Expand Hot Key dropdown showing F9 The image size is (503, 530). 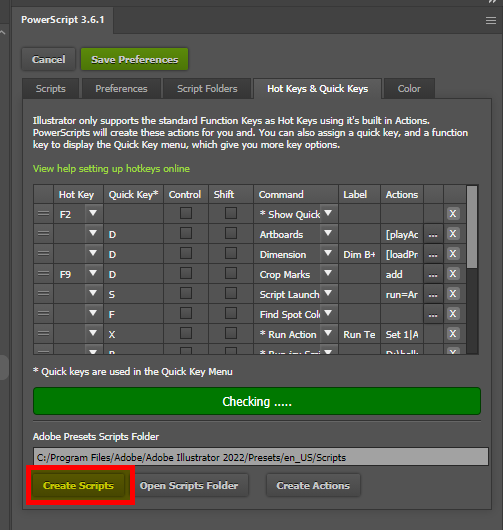(x=93, y=273)
